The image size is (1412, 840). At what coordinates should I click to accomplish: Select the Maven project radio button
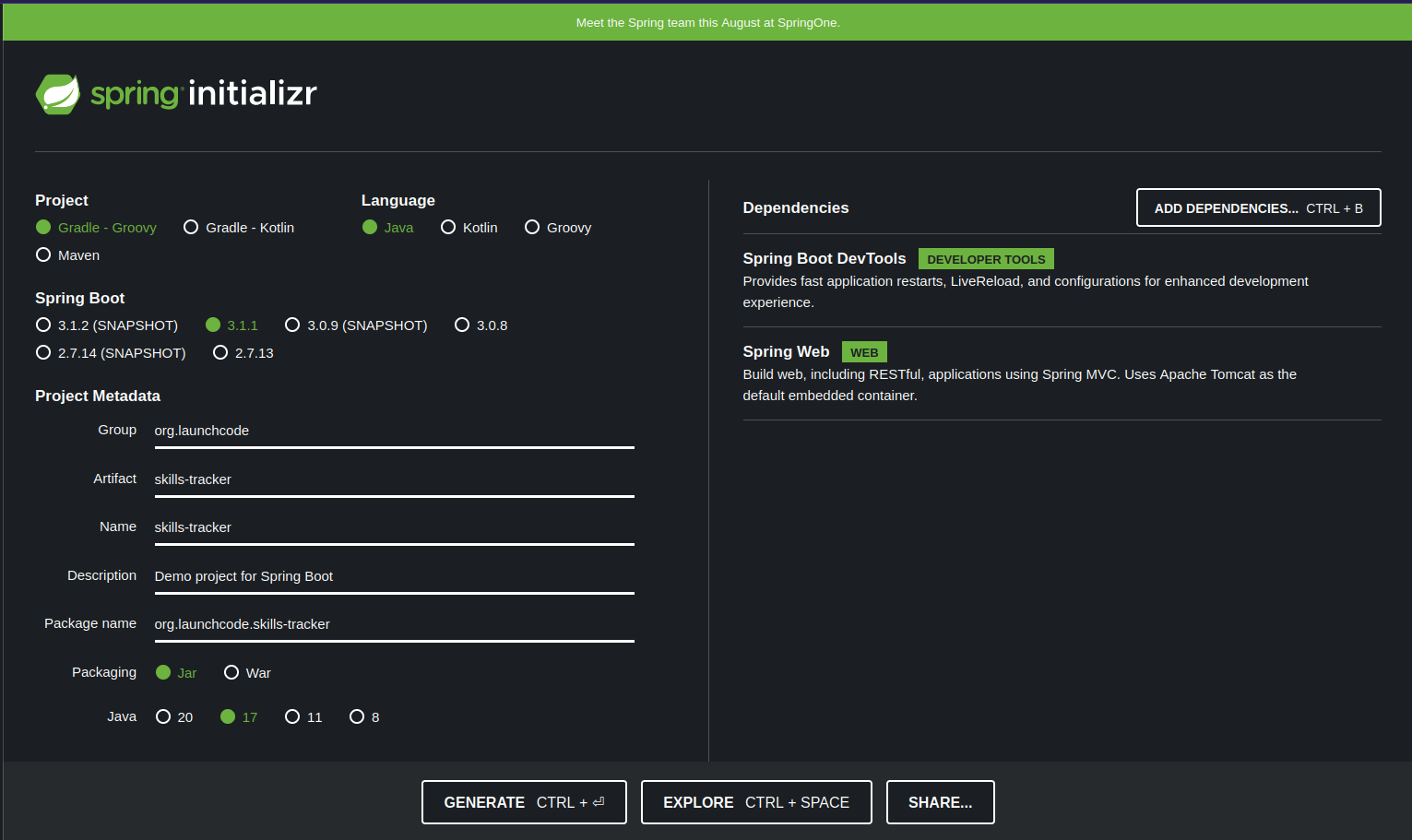coord(43,255)
